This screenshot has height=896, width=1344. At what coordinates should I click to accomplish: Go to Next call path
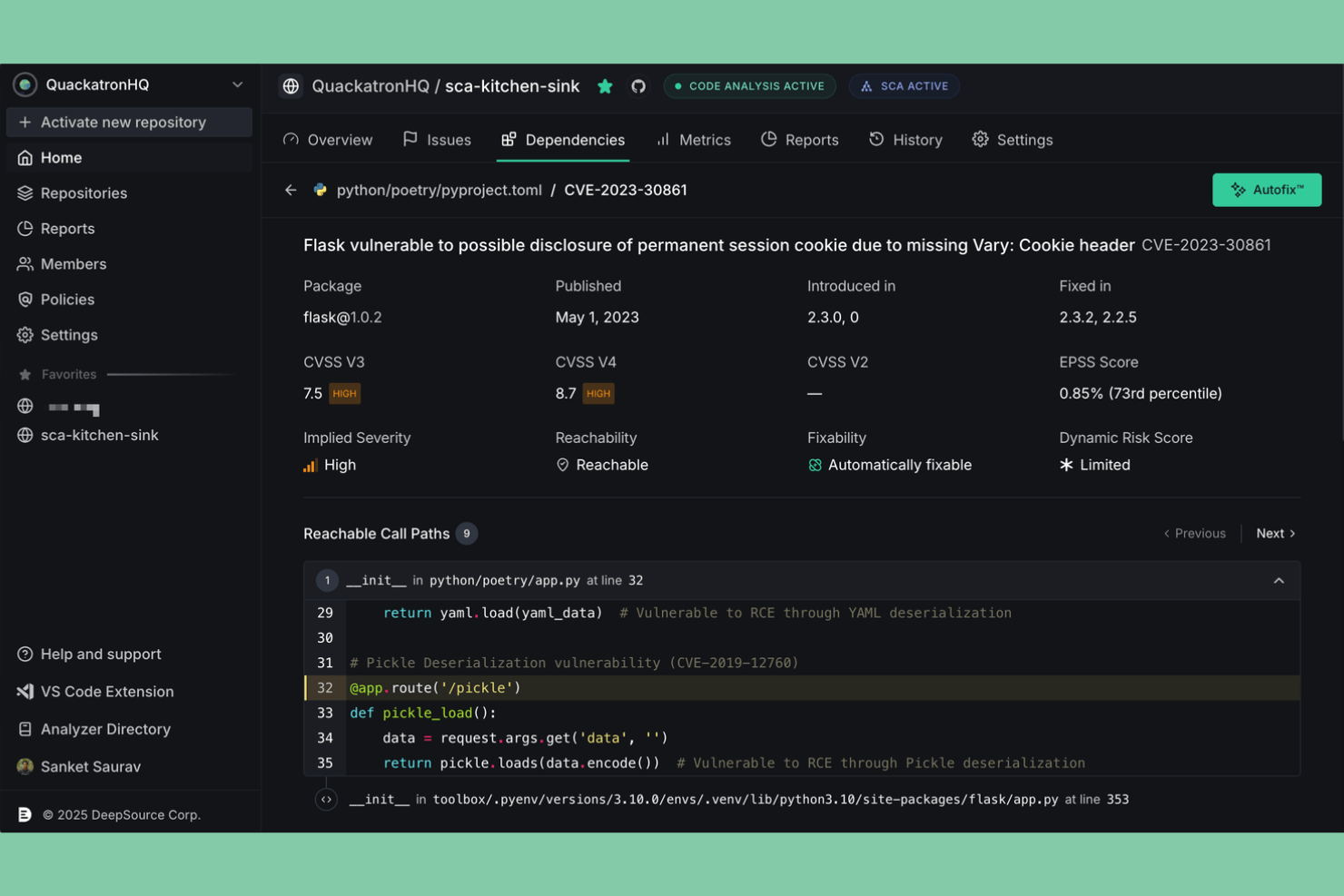click(x=1276, y=533)
